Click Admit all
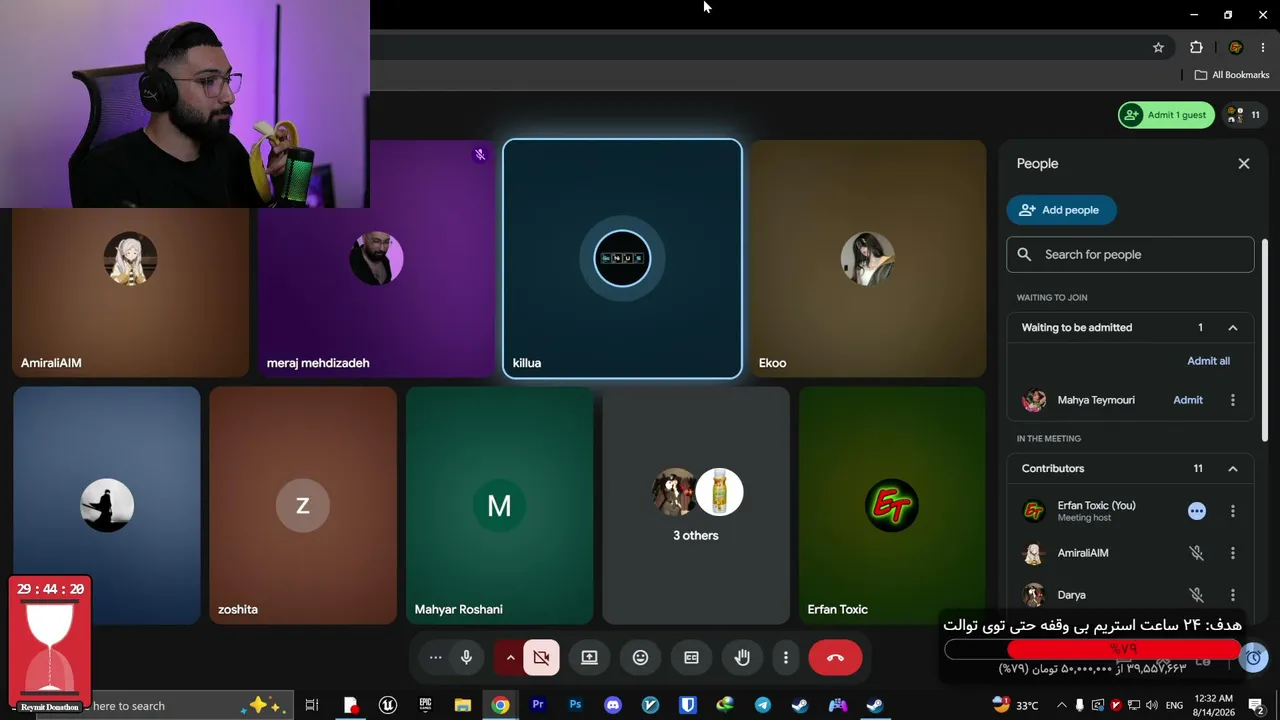Screen dimensions: 1280x720 pyautogui.click(x=1208, y=361)
